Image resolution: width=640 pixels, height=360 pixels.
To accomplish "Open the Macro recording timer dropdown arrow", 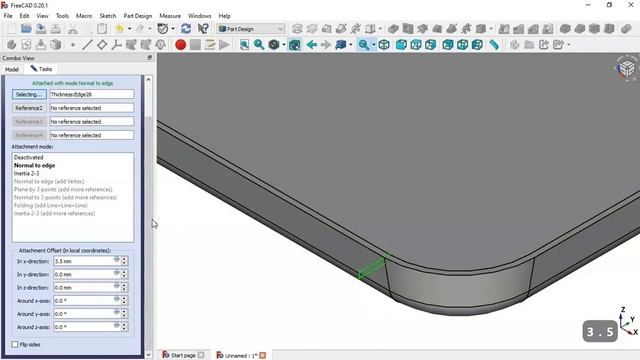I will click(173, 29).
